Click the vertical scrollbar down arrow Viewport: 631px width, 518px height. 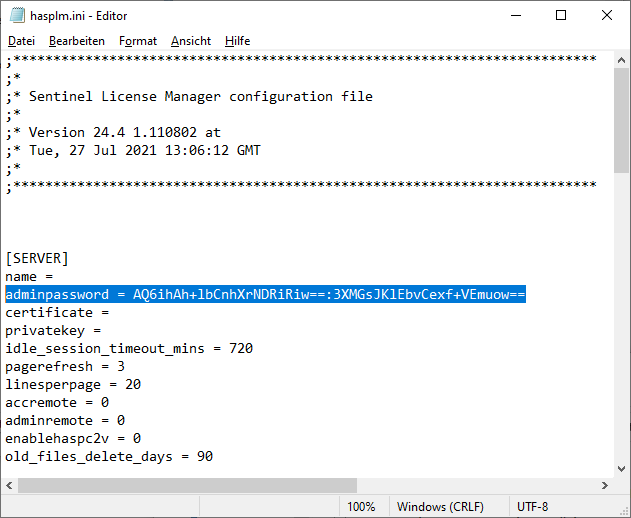point(621,469)
